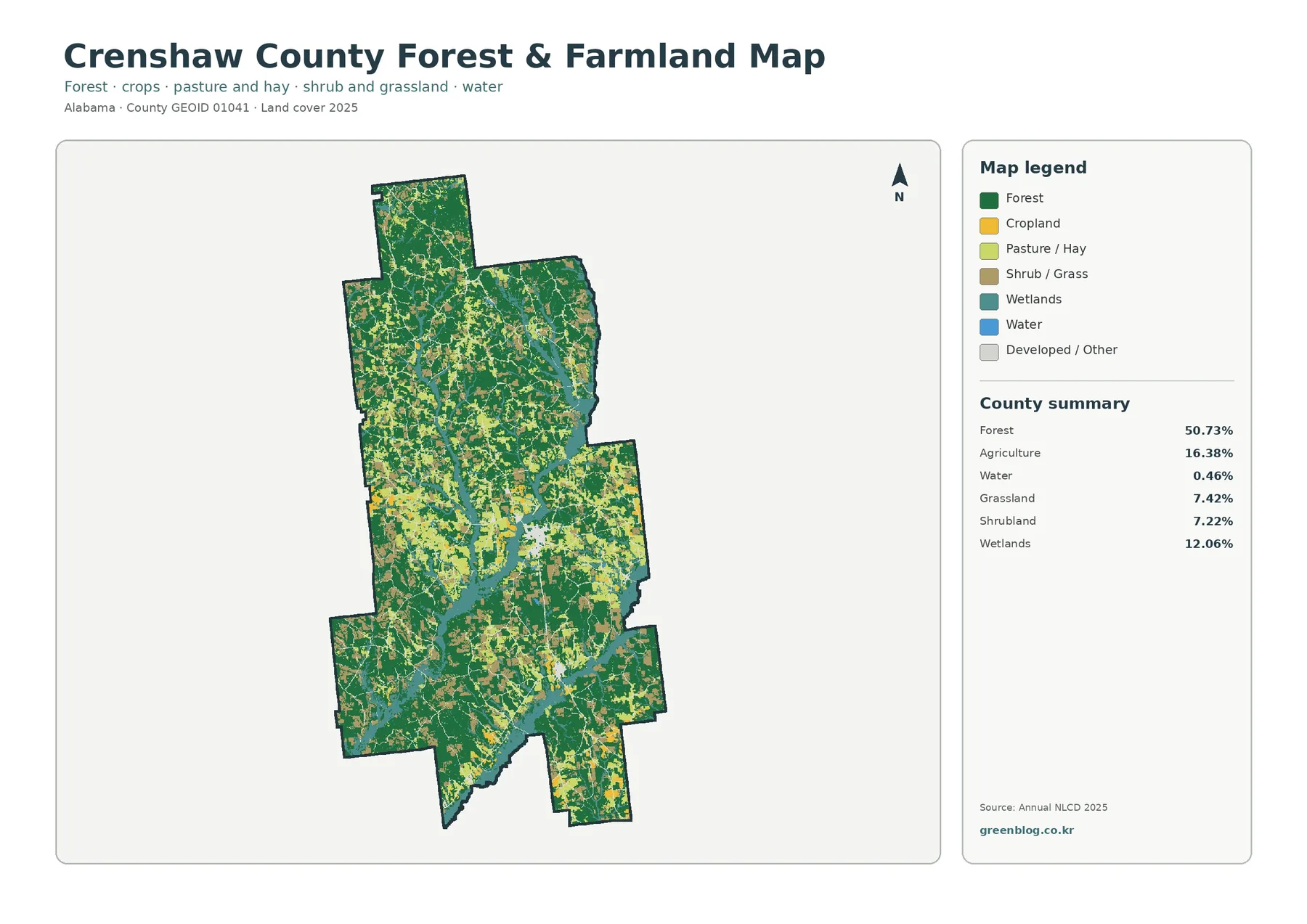The height and width of the screenshot is (924, 1307).
Task: Click the 'Wetlands' legend label
Action: click(x=1033, y=300)
